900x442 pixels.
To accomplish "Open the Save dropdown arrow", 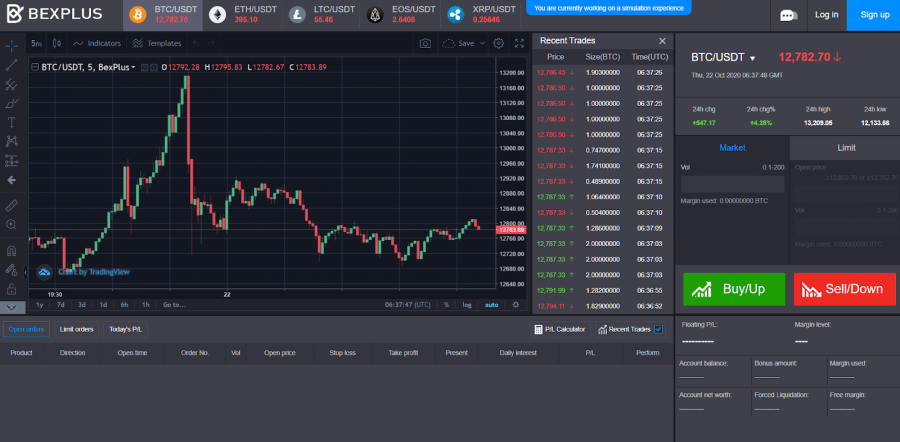I will coord(482,43).
